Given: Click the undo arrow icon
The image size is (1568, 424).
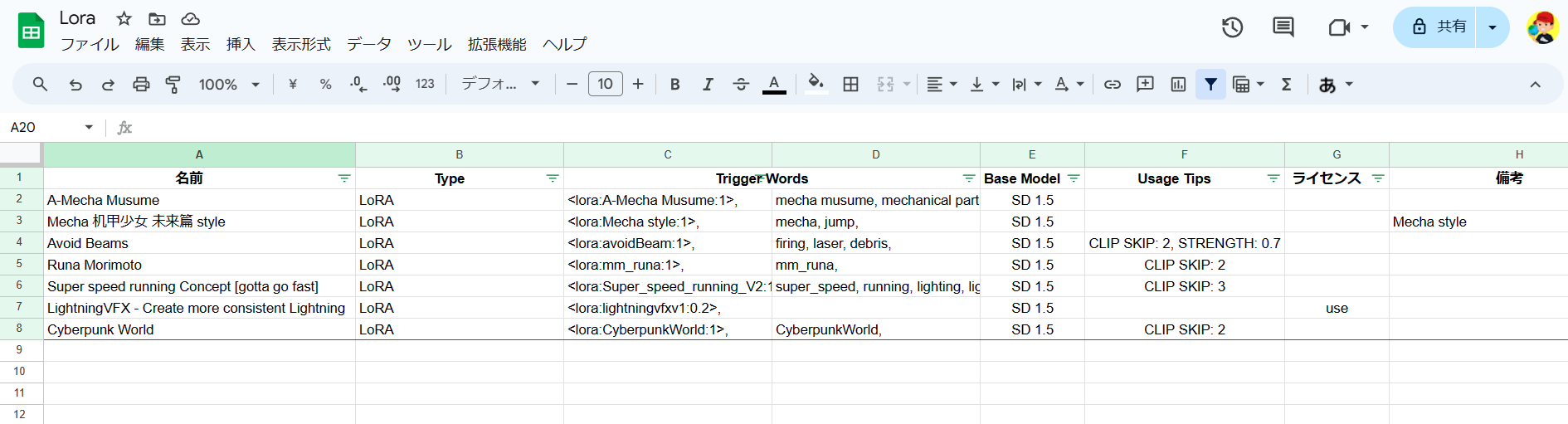Looking at the screenshot, I should click(75, 85).
